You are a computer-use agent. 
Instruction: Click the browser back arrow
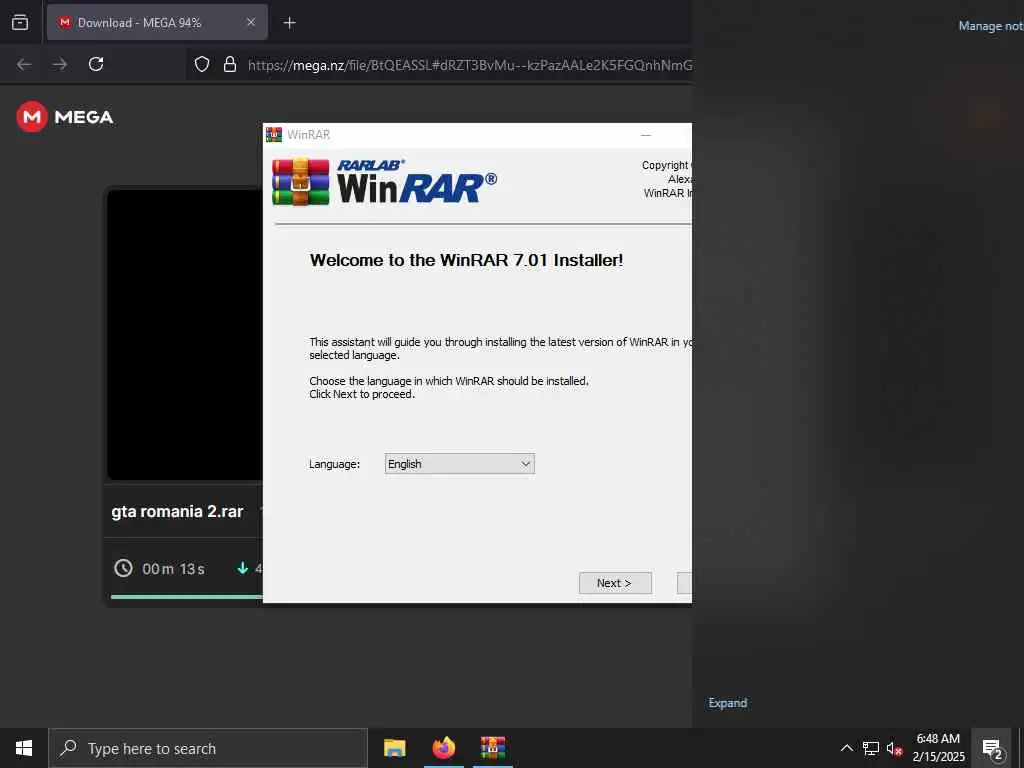click(x=24, y=64)
